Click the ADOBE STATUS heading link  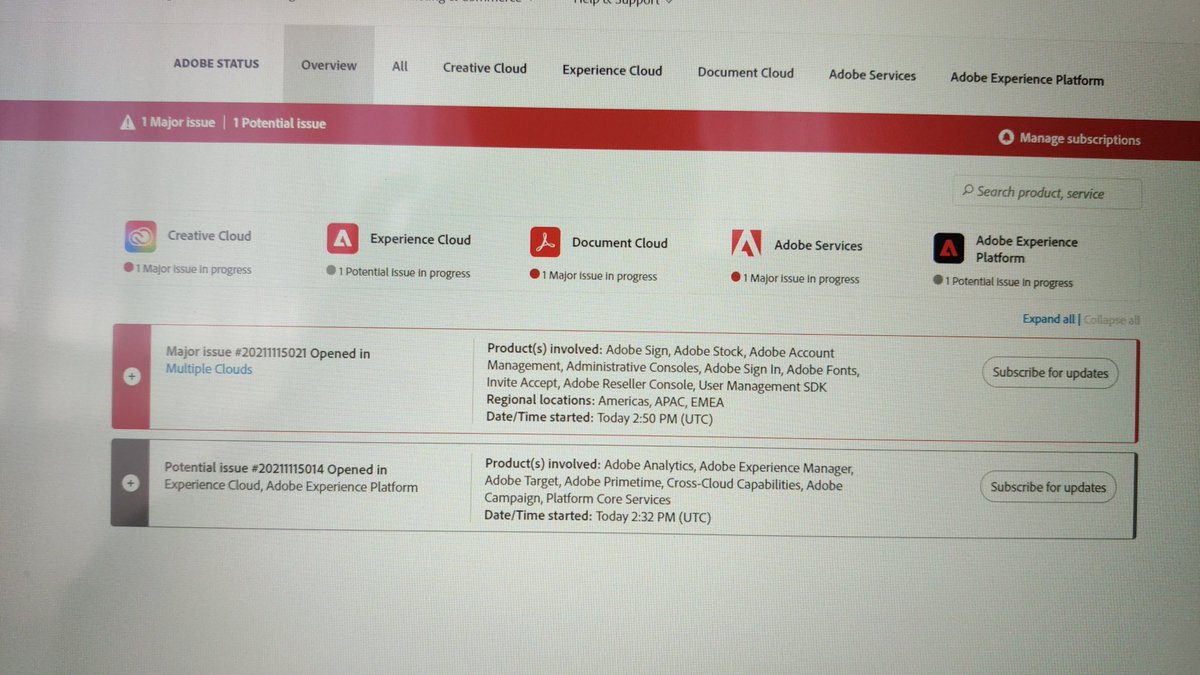click(x=216, y=63)
